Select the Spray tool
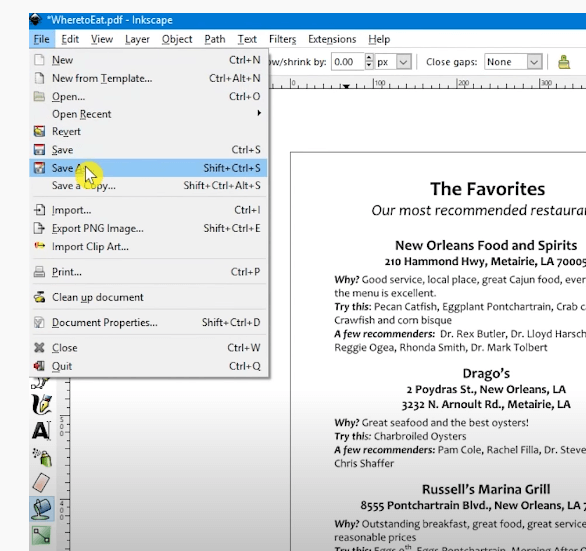Screen dimensions: 586x551 point(41,457)
